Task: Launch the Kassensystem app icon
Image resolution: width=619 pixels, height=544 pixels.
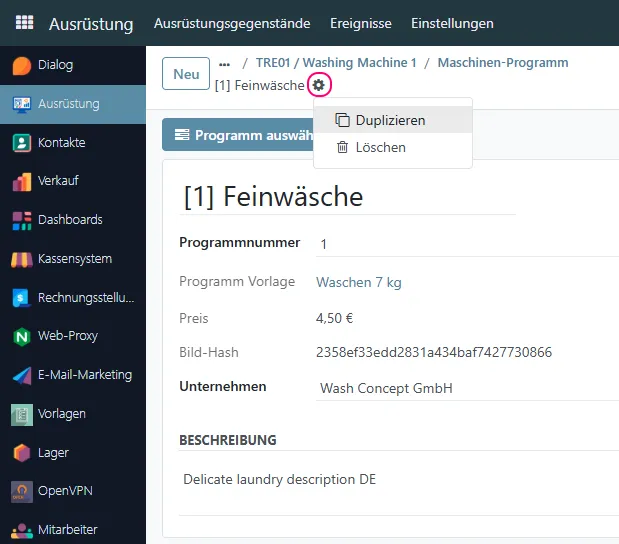Action: click(22, 259)
